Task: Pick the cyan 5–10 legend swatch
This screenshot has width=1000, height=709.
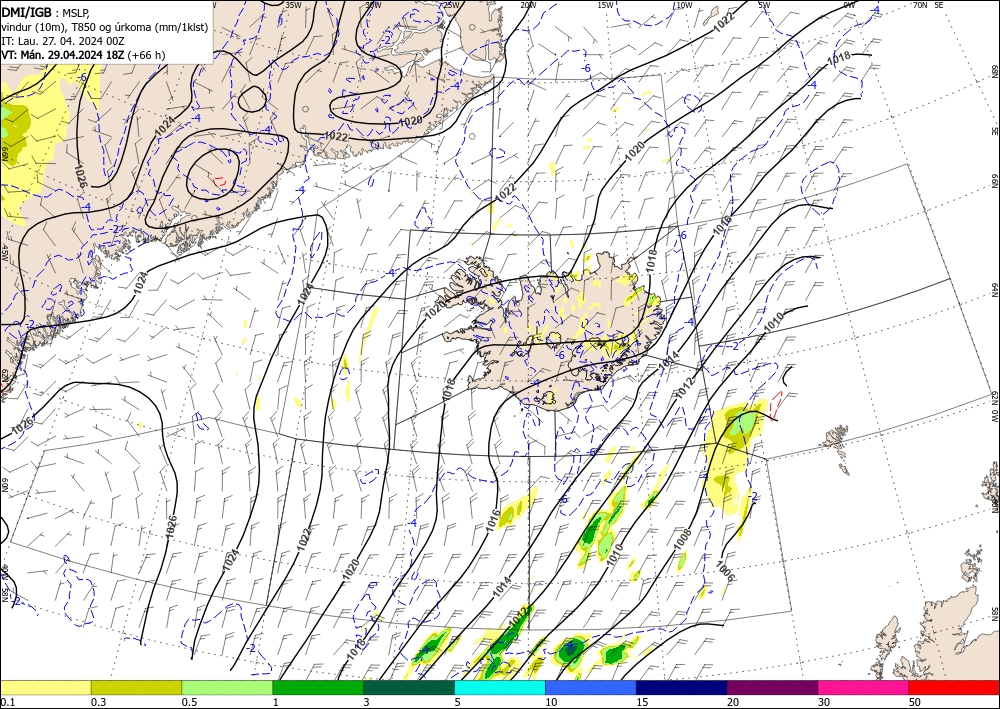Action: coord(500,687)
